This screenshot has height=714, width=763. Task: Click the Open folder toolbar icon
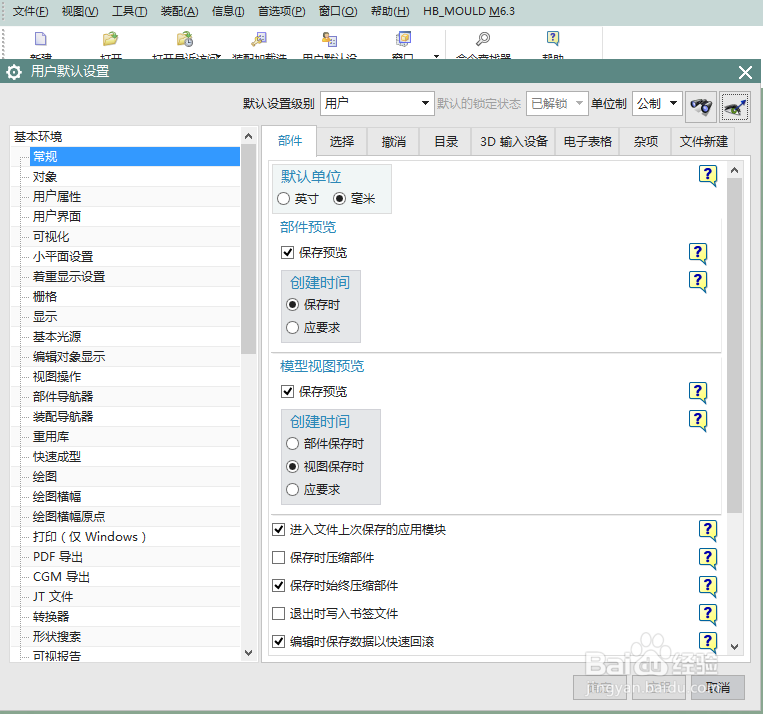click(x=110, y=39)
